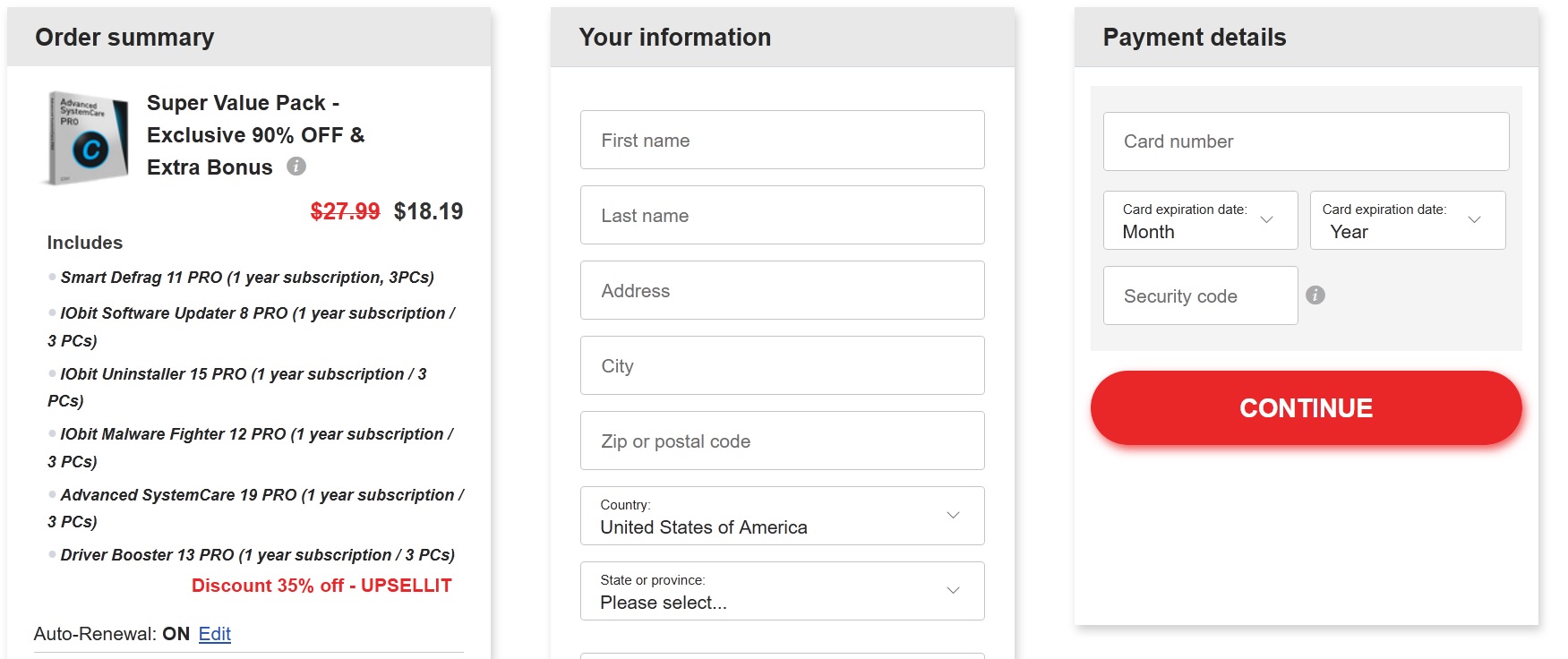This screenshot has width=1568, height=659.
Task: Click the security code info icon
Action: pos(1315,295)
